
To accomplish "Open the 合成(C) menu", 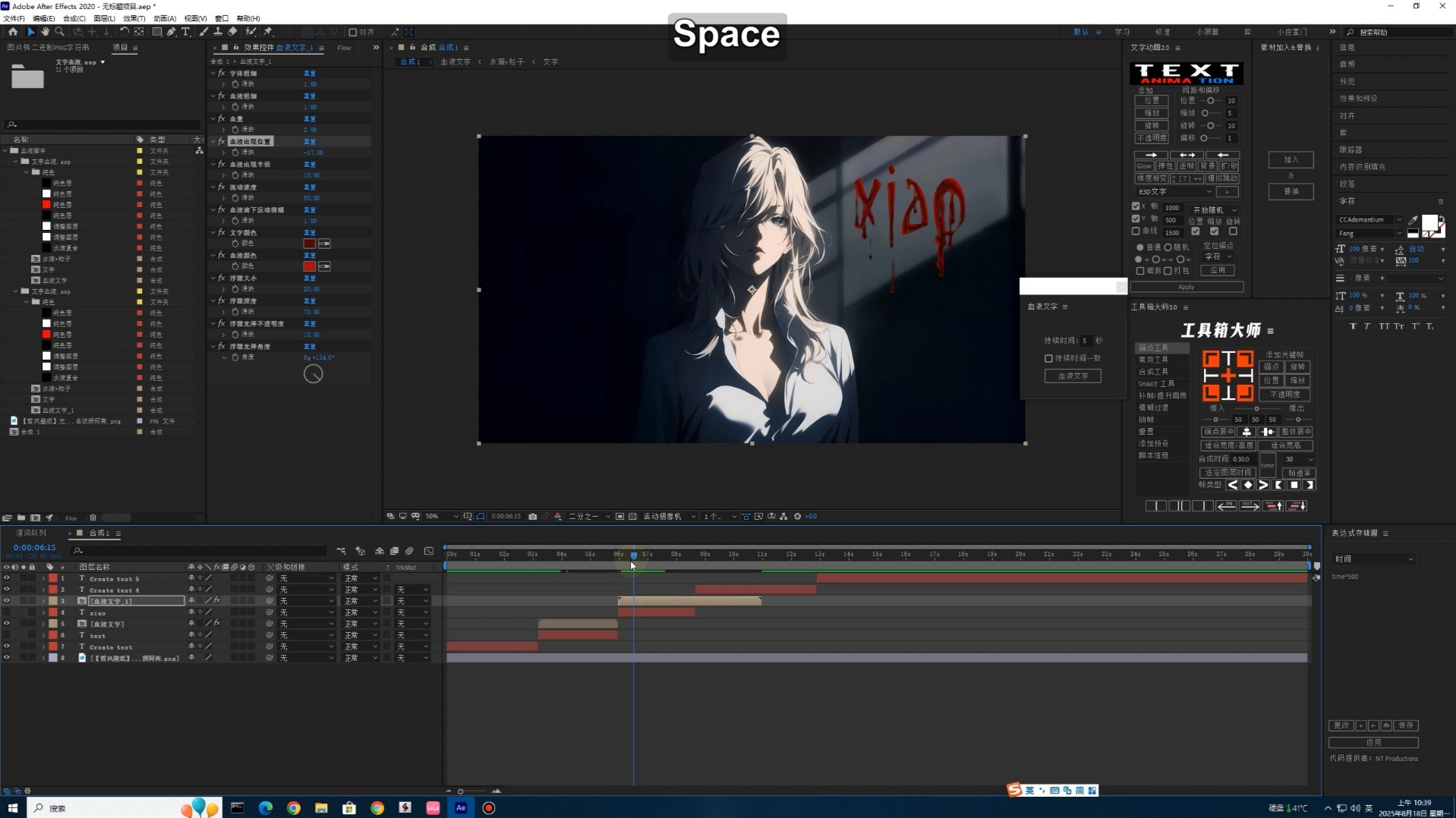I will 74,18.
